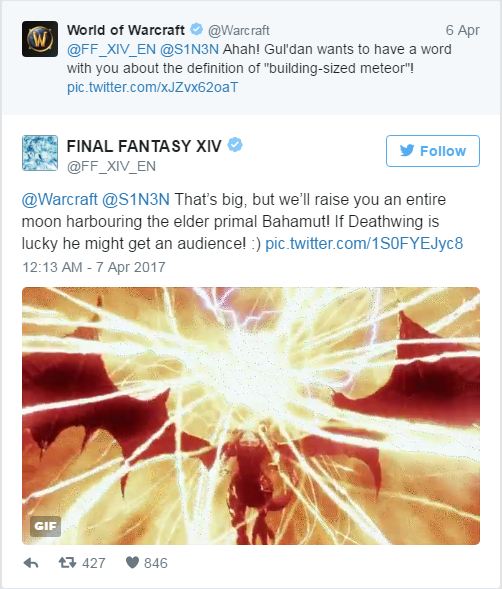502x589 pixels.
Task: Click FINAL FANTASY XIV verified badge
Action: (x=235, y=145)
